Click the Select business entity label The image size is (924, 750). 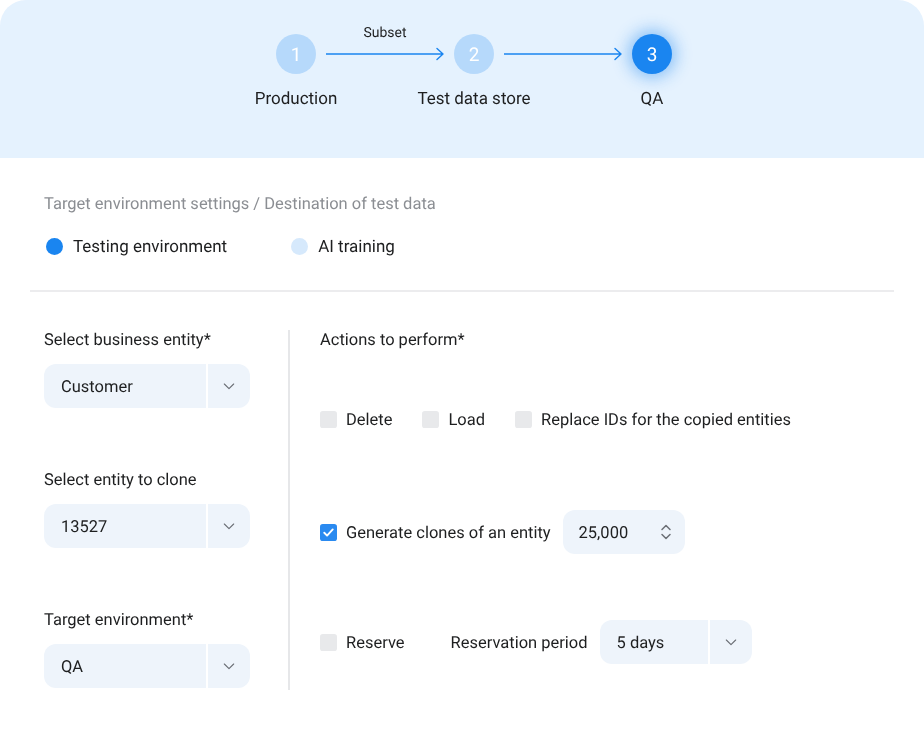[127, 339]
